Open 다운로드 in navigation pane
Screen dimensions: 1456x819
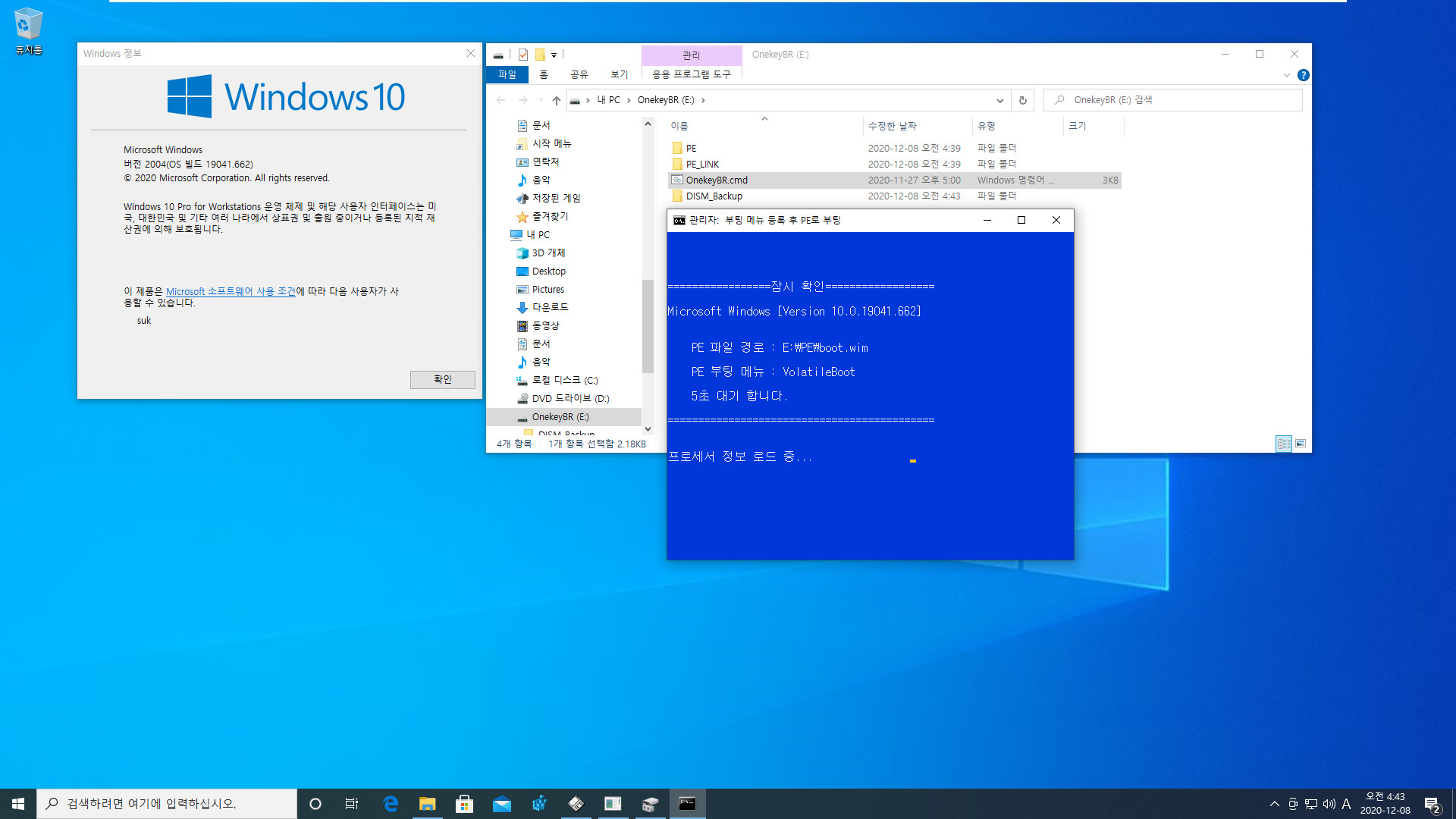coord(550,307)
